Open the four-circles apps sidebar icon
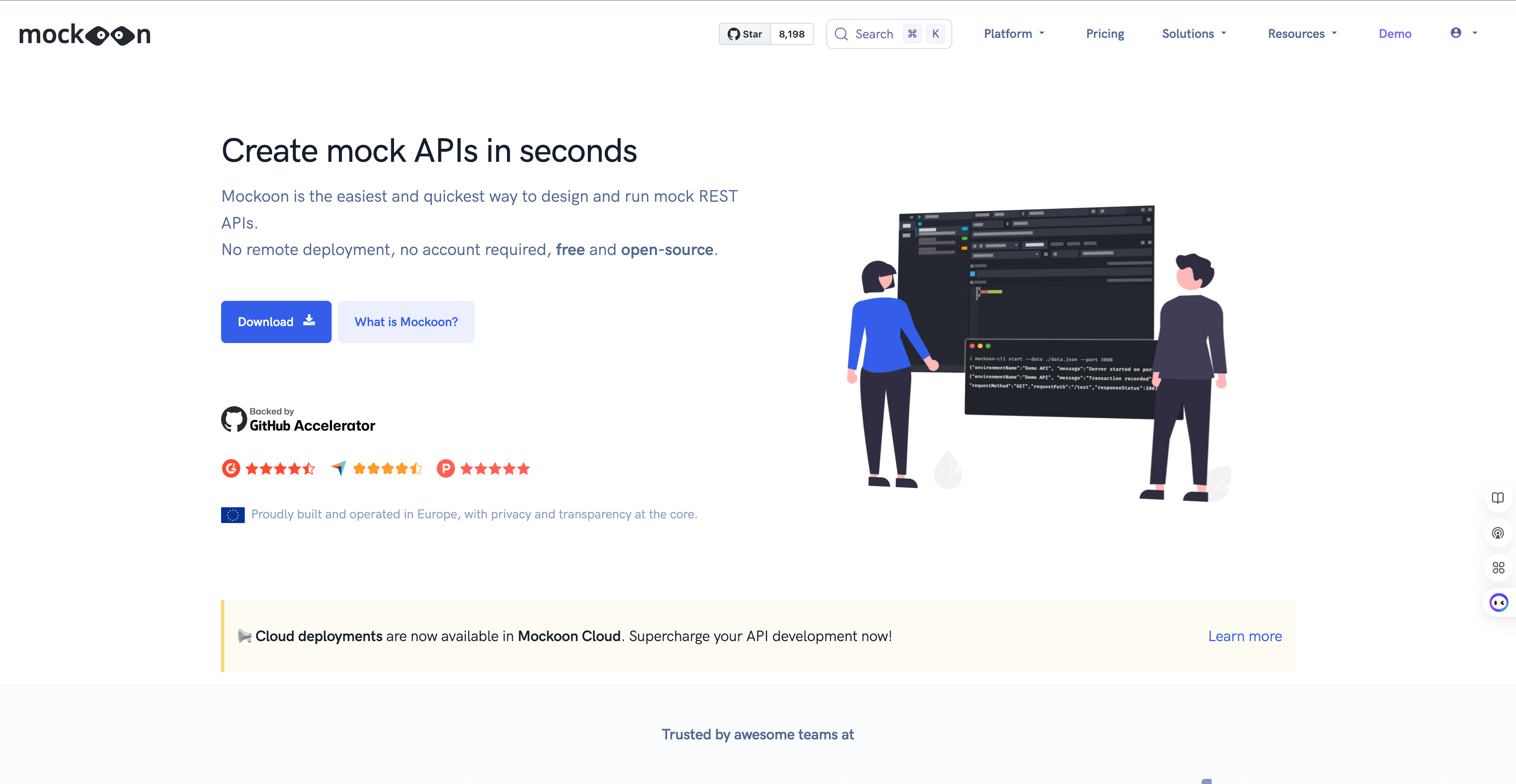 tap(1498, 568)
